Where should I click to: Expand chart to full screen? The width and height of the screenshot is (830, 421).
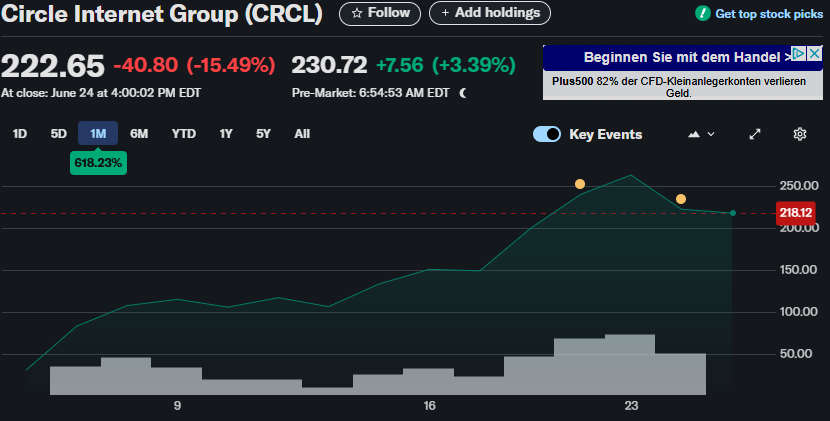[755, 135]
